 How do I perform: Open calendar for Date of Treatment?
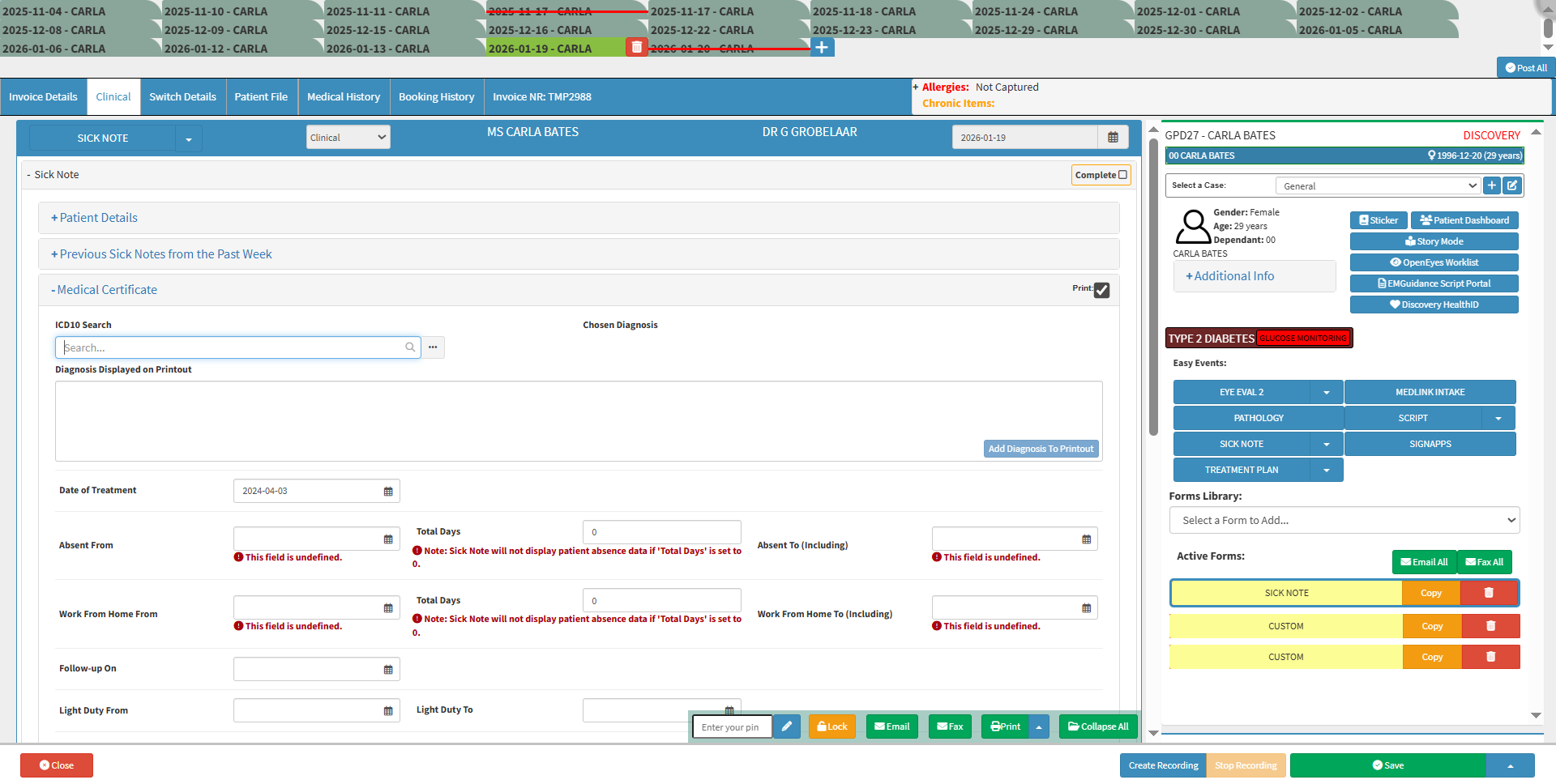(x=388, y=492)
